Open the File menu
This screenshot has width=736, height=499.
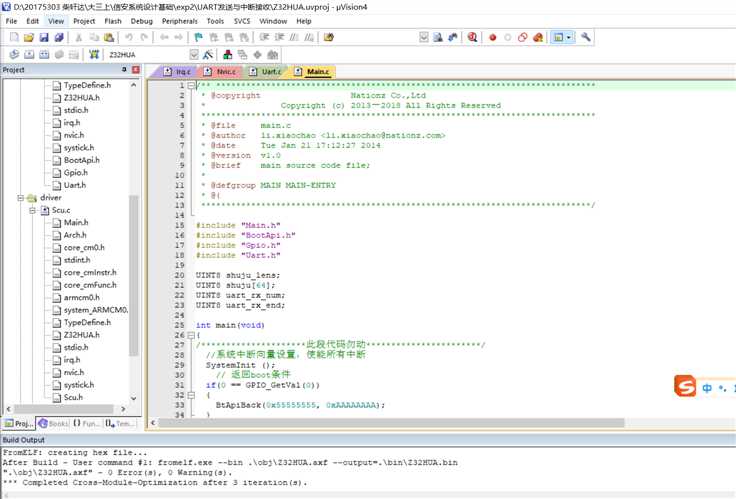11,21
